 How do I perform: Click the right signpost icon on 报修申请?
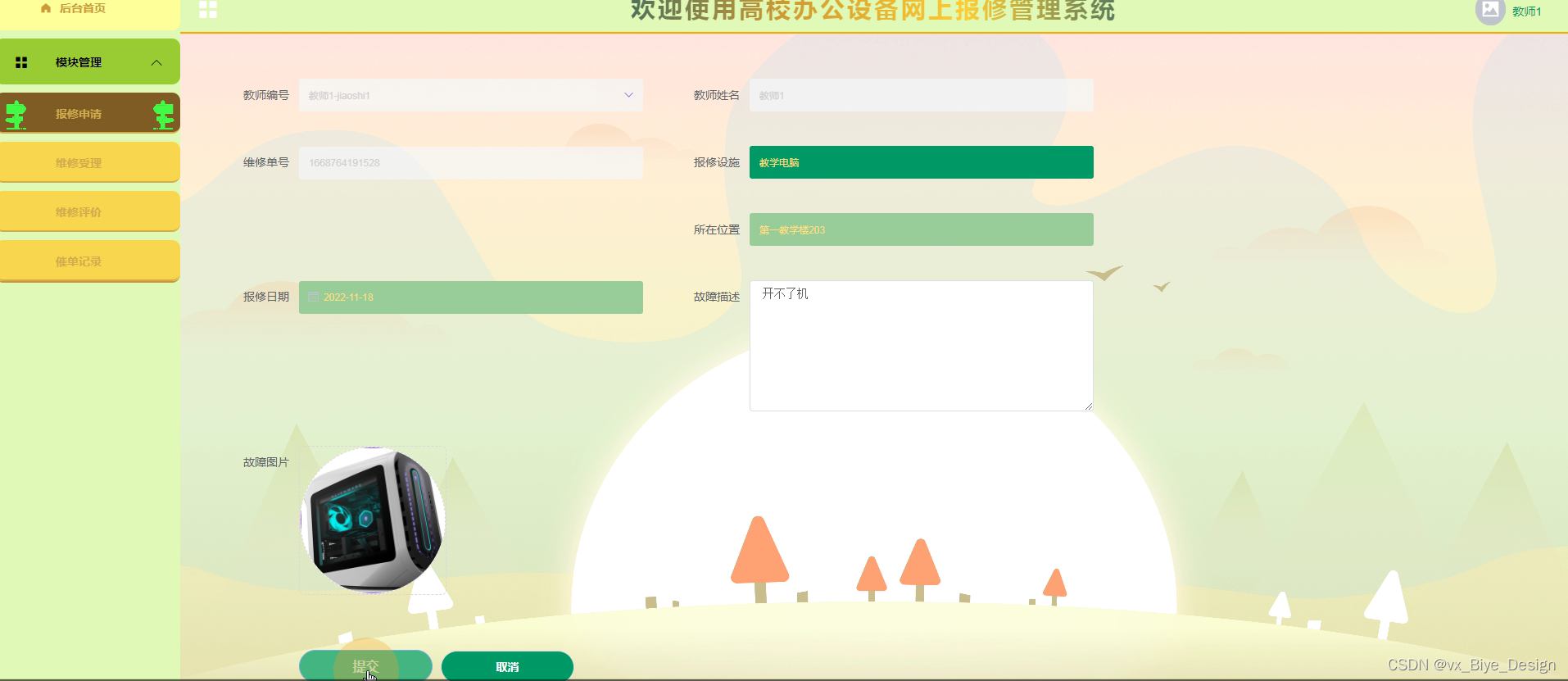point(164,115)
